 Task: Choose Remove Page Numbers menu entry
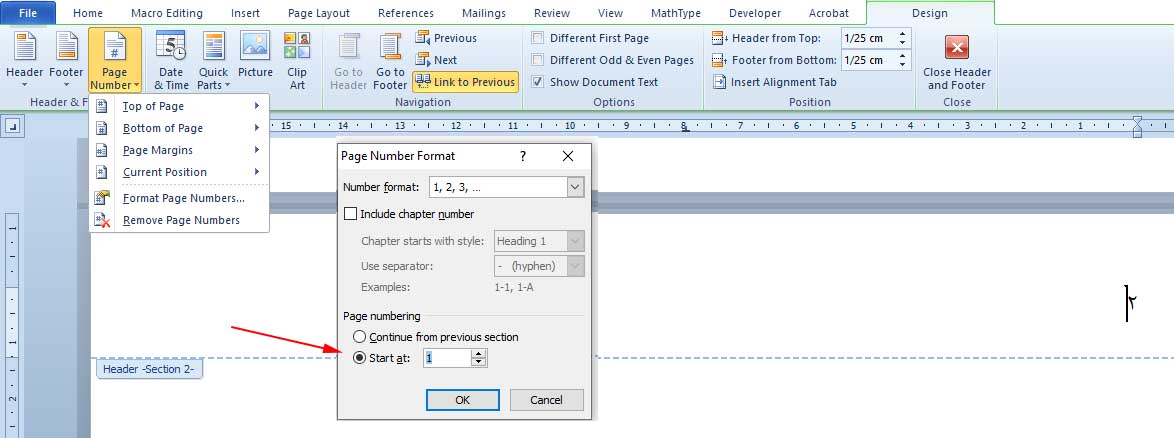(x=180, y=220)
